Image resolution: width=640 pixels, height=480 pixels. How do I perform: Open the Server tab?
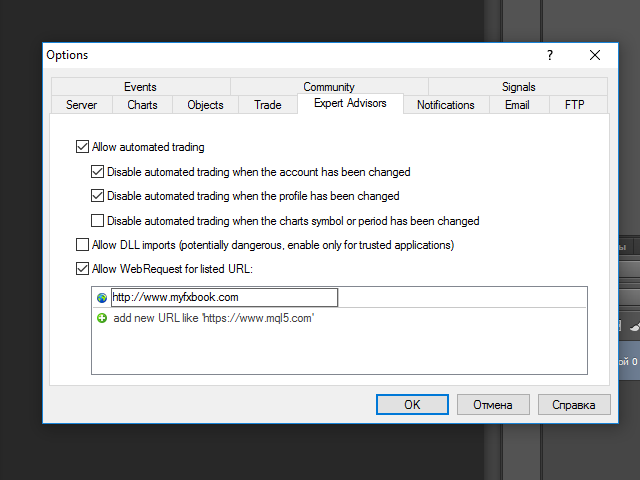(x=82, y=104)
